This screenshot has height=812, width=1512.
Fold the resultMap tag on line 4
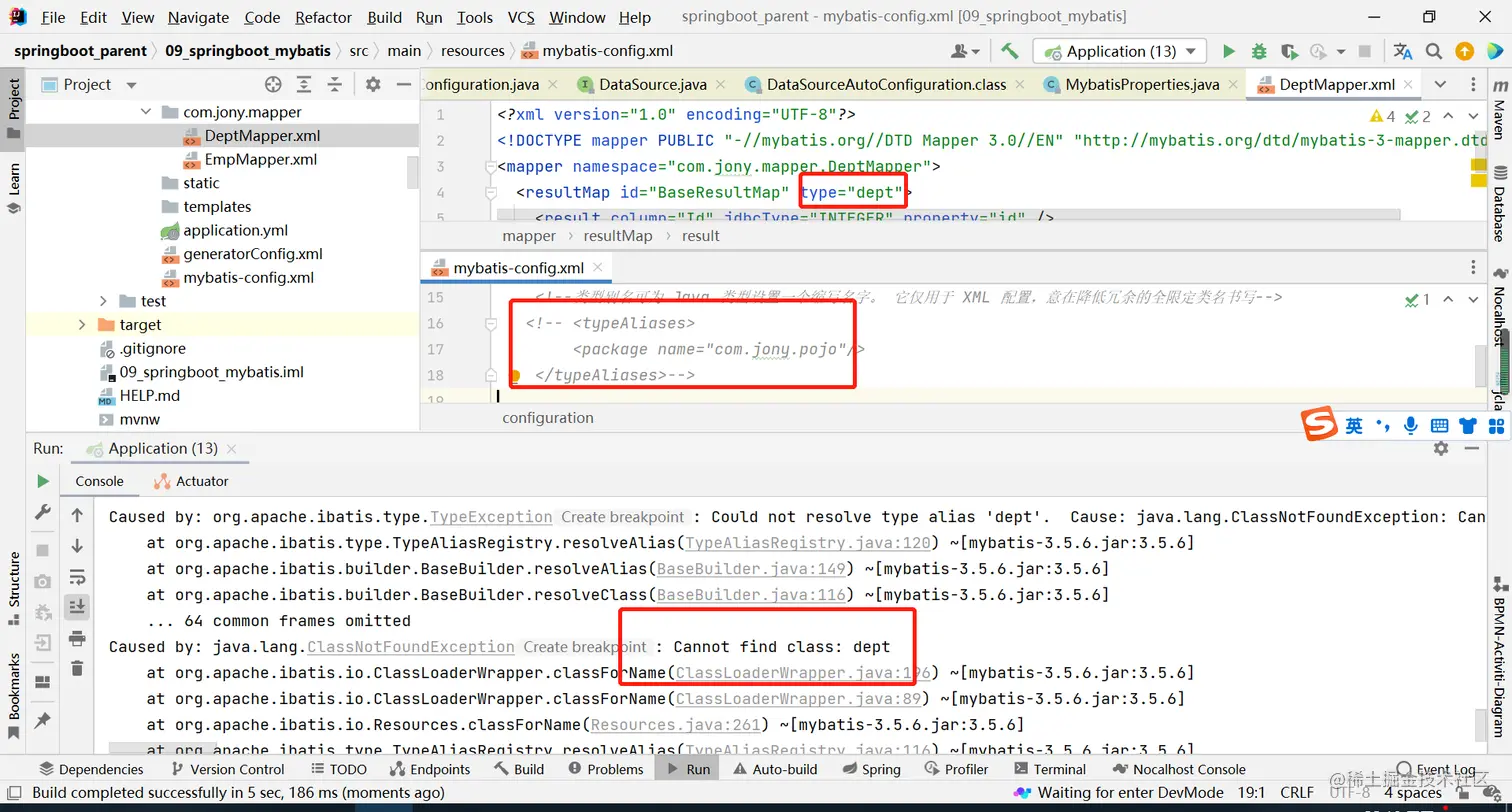(x=490, y=192)
